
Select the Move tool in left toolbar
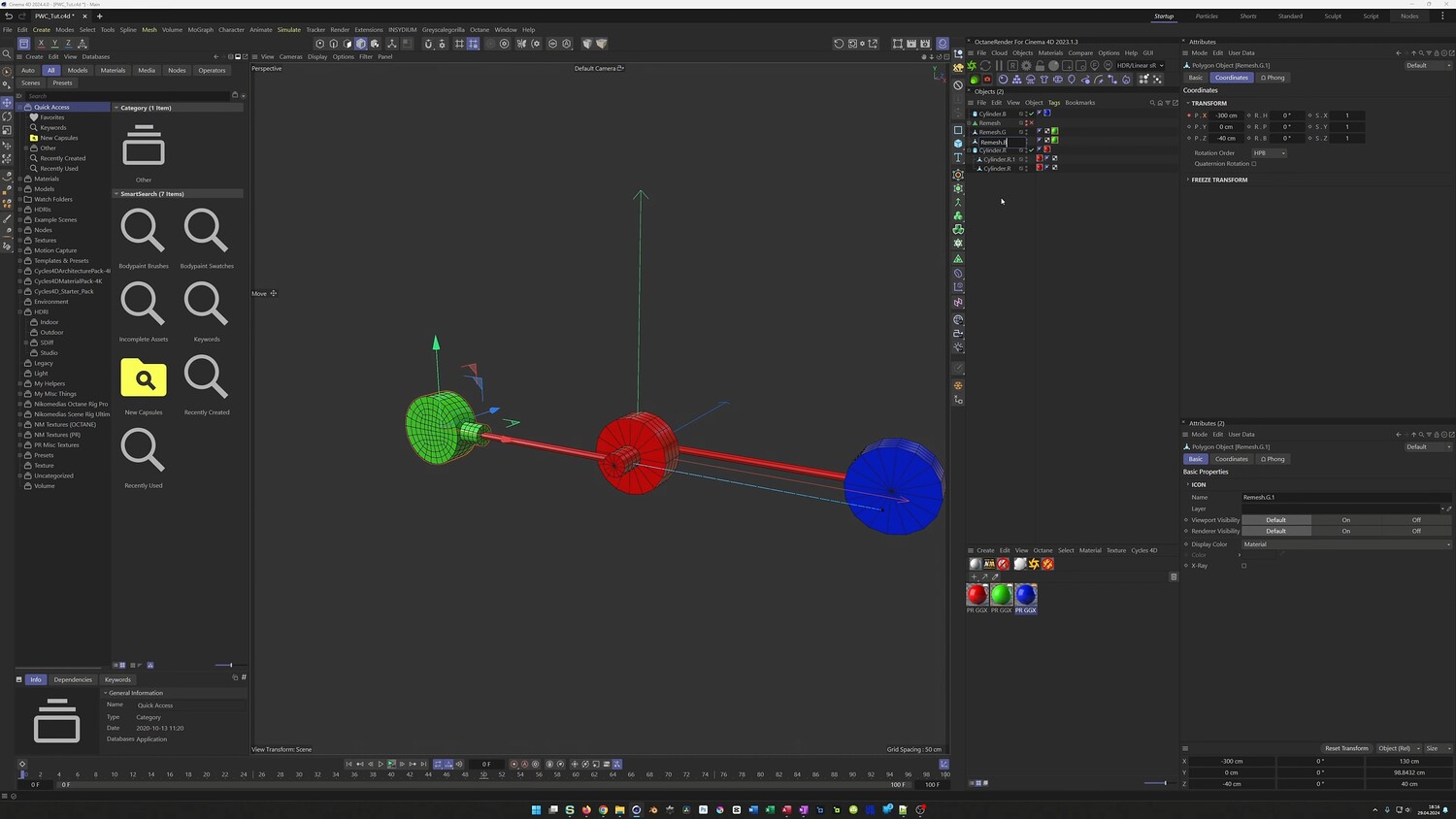tap(7, 102)
